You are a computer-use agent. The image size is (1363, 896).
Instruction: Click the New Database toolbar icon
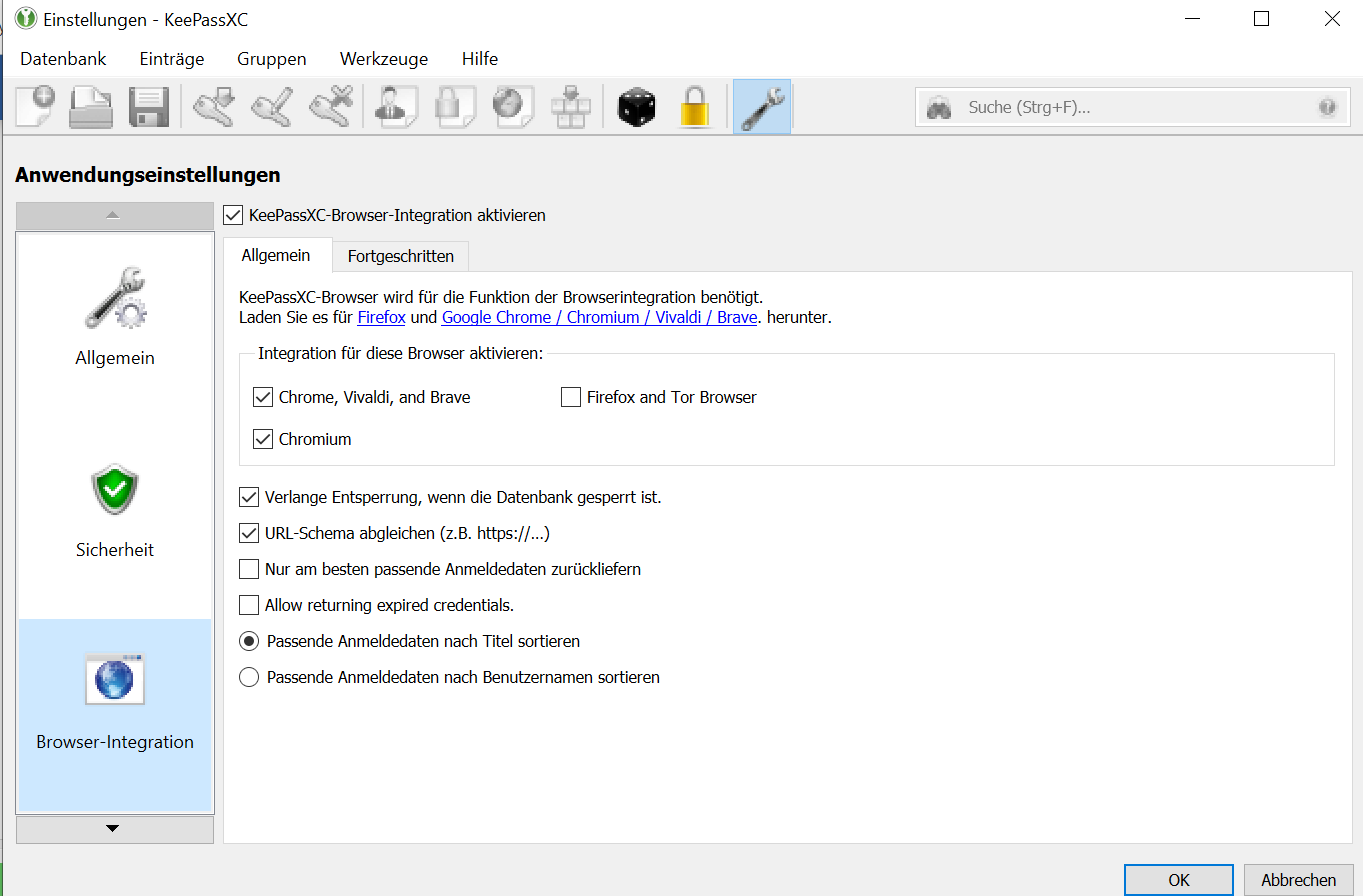(x=35, y=106)
